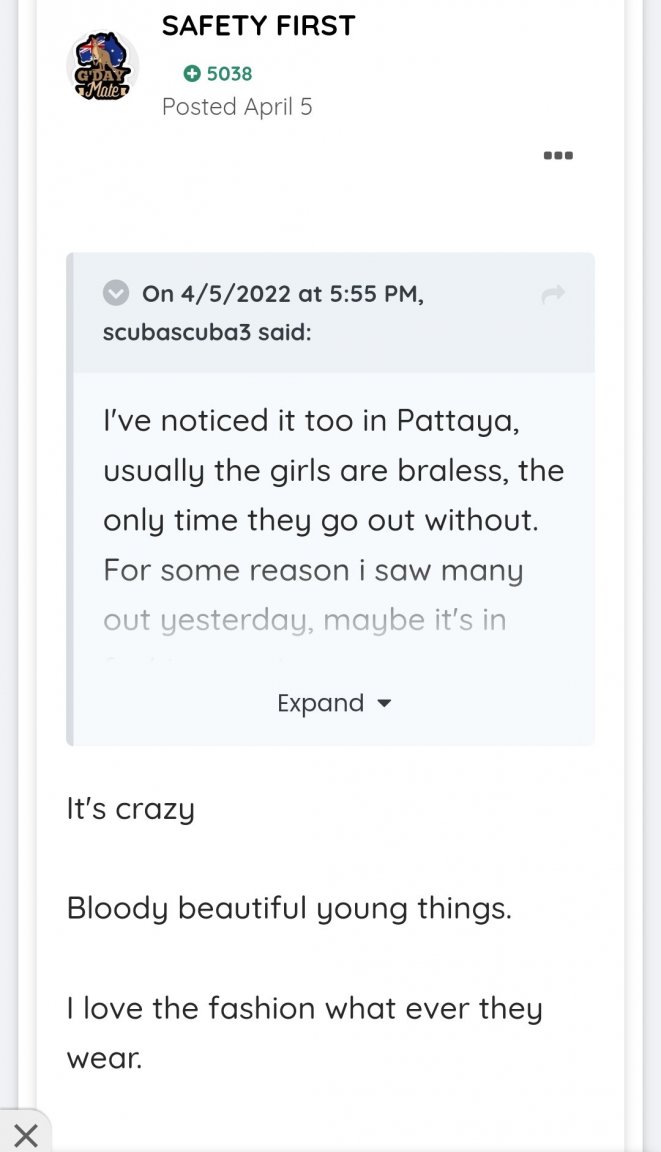This screenshot has height=1152, width=661.
Task: Open the Posted April 5 permalink
Action: [x=237, y=107]
